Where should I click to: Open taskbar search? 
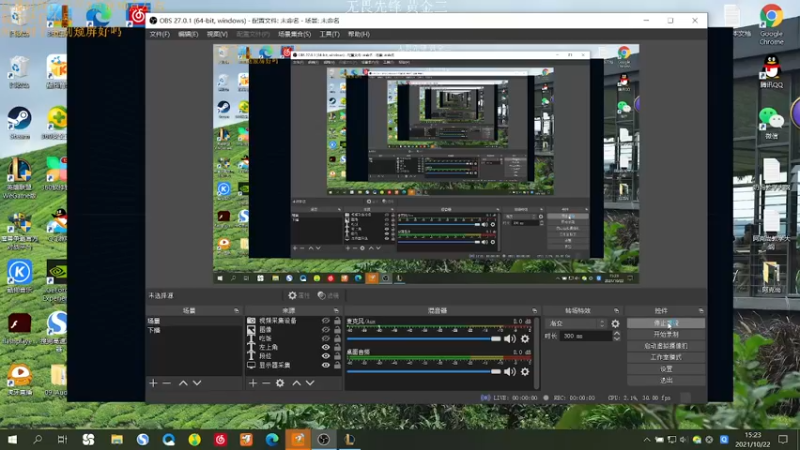point(37,439)
